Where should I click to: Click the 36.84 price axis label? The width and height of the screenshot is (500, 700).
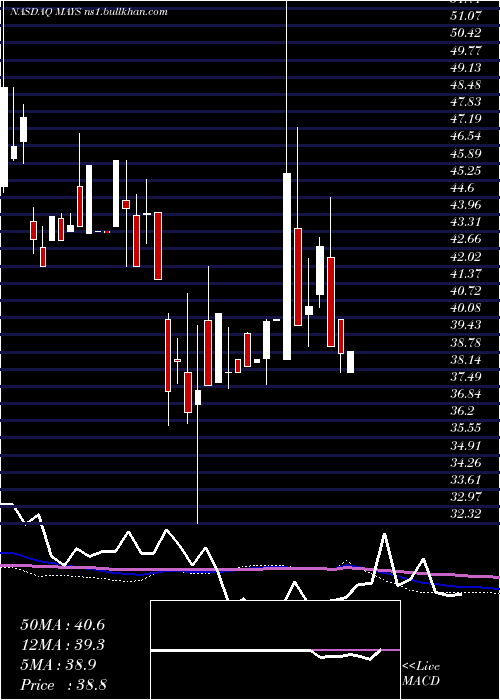tap(467, 394)
